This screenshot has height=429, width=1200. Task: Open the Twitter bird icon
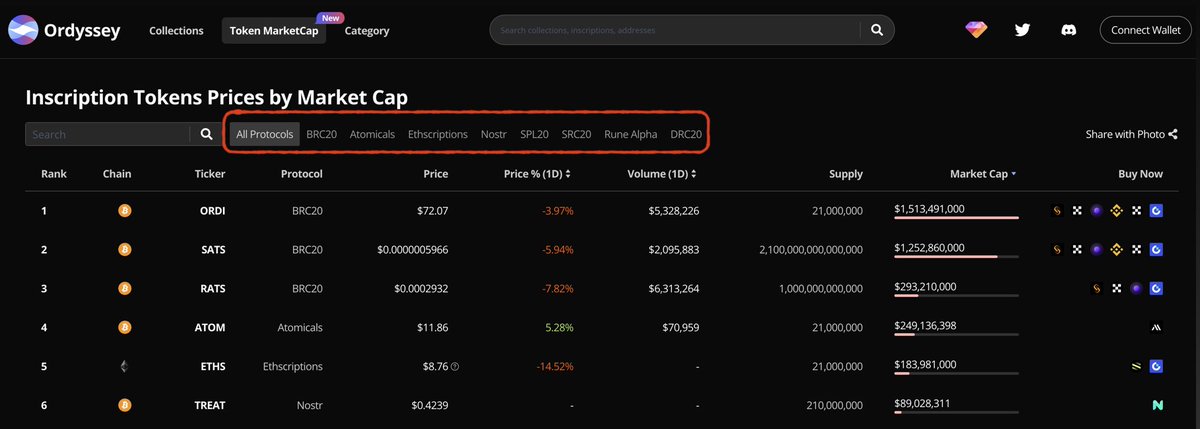pos(1022,30)
